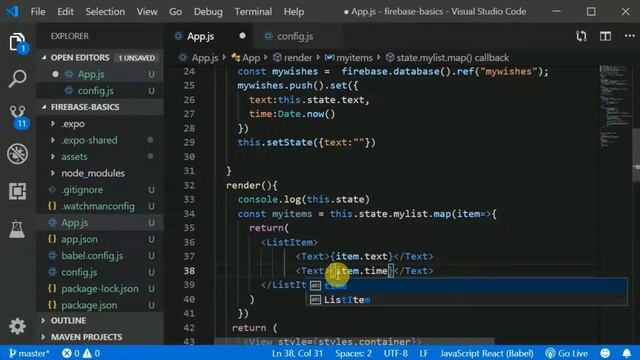
Task: Change encoding via UTF-8 status item
Action: click(396, 353)
